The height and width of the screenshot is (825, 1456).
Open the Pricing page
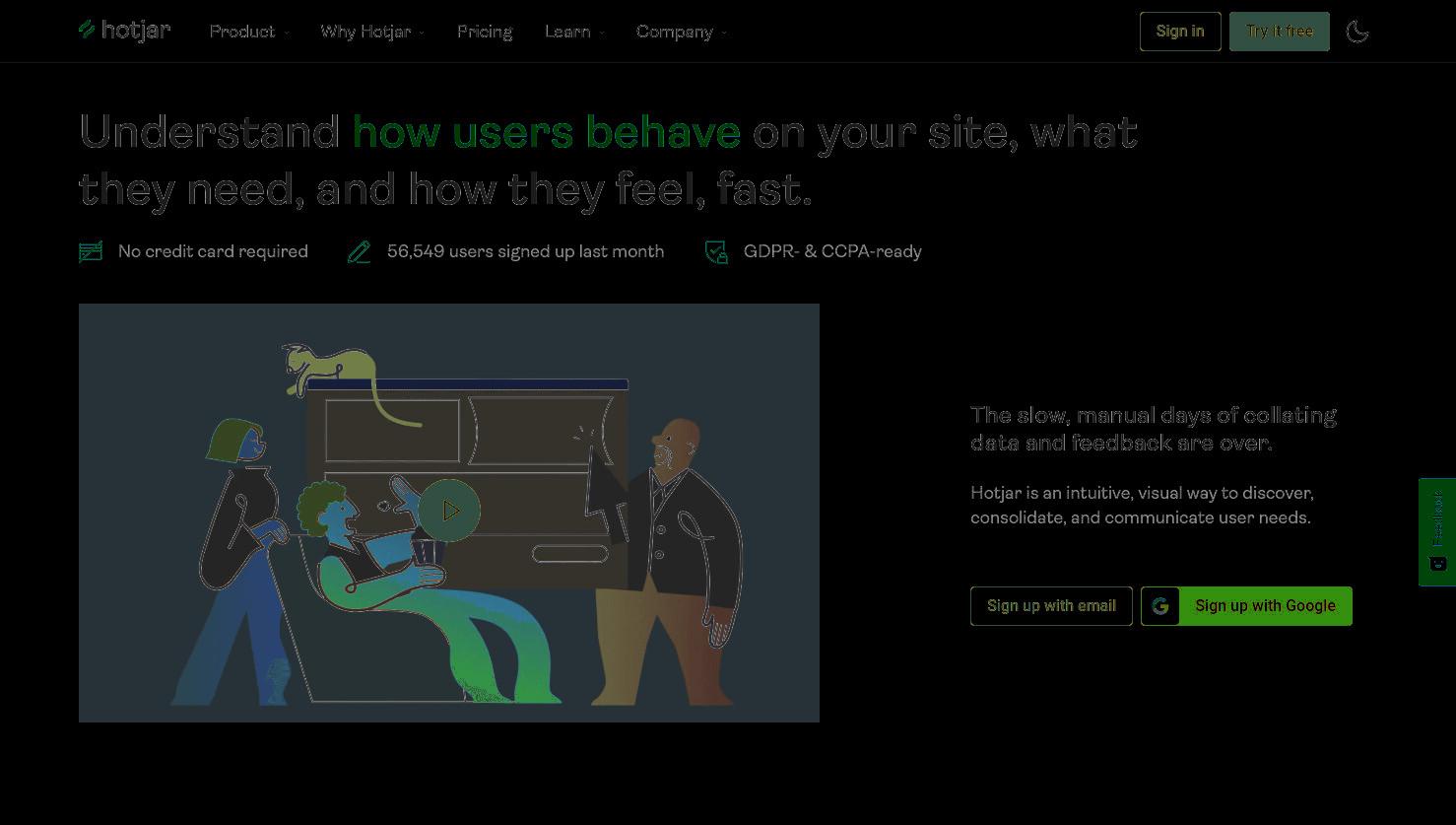(x=485, y=32)
